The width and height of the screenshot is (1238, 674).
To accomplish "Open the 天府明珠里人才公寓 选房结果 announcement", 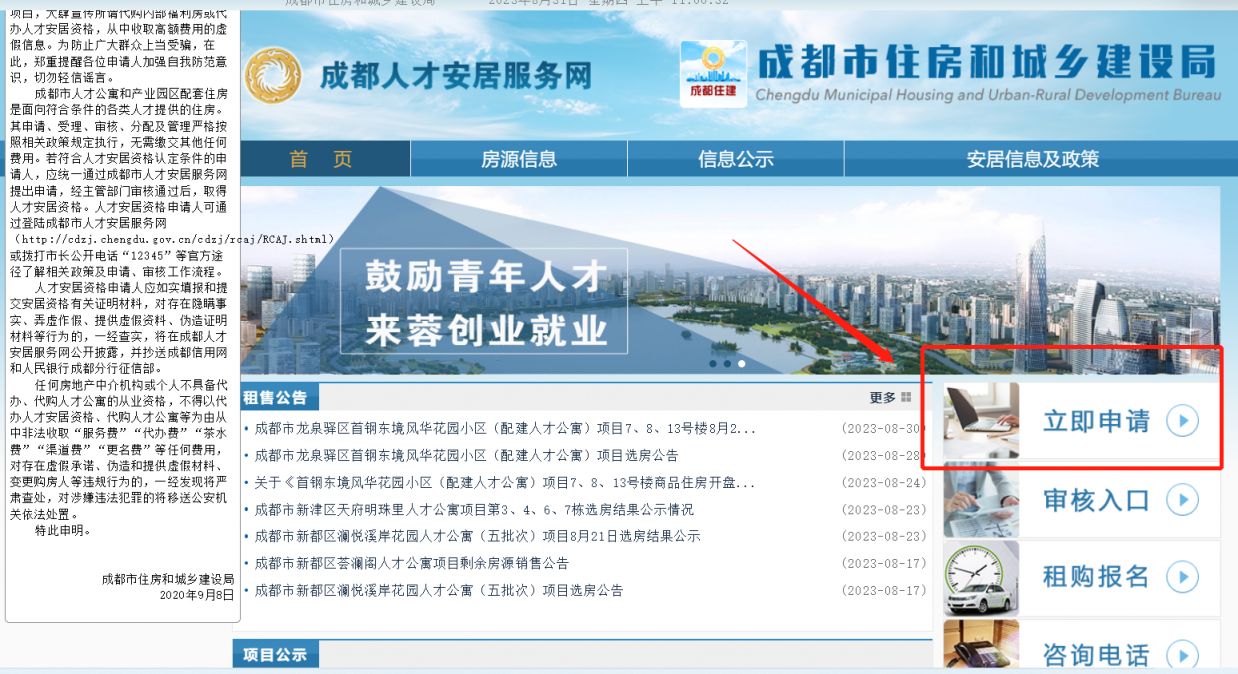I will (473, 510).
